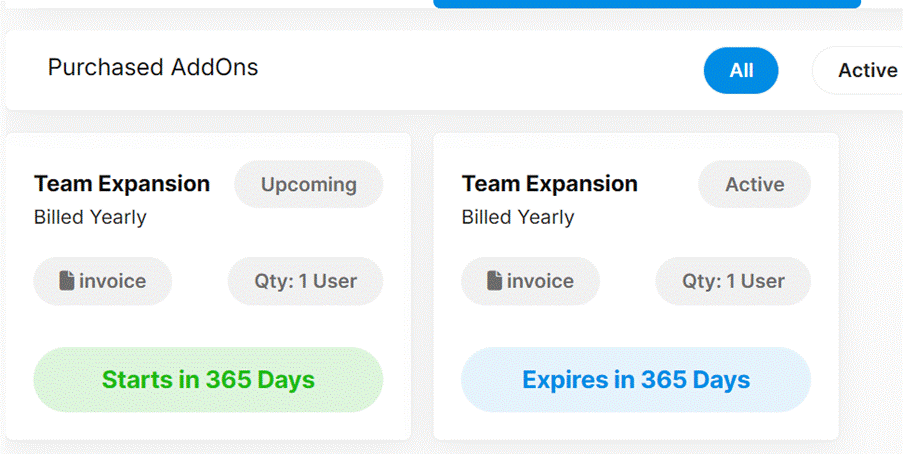The width and height of the screenshot is (903, 454).
Task: Click the Upcoming status badge
Action: [x=308, y=184]
